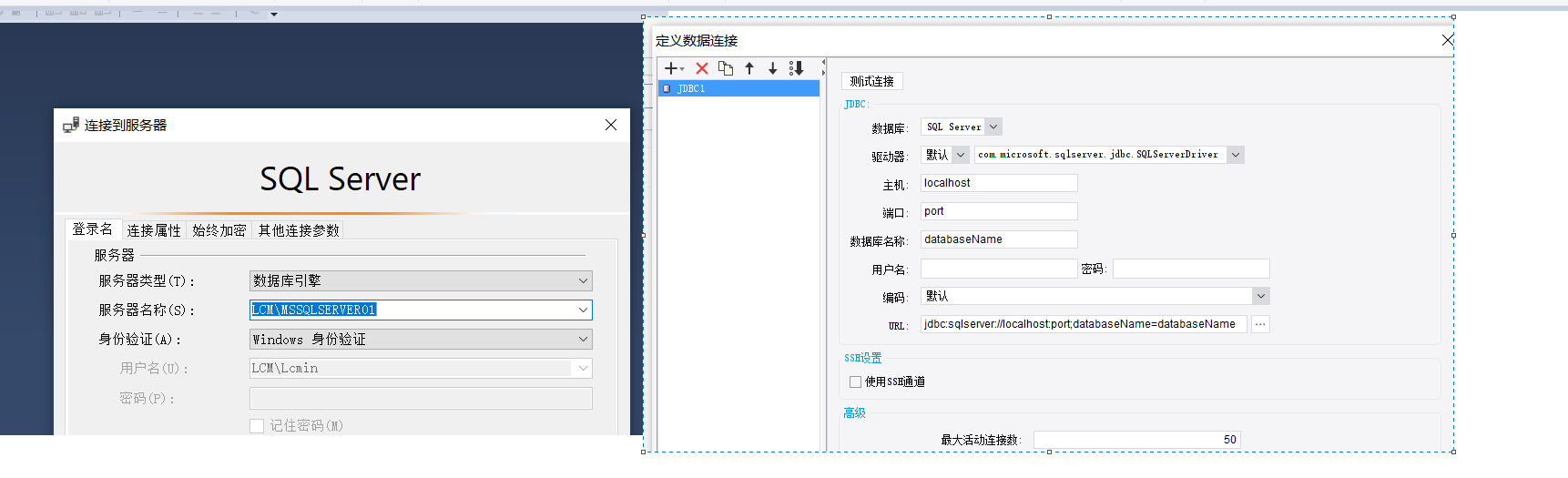Click the 连接到服务器 title icon
Image resolution: width=1568 pixels, height=478 pixels.
(x=70, y=126)
